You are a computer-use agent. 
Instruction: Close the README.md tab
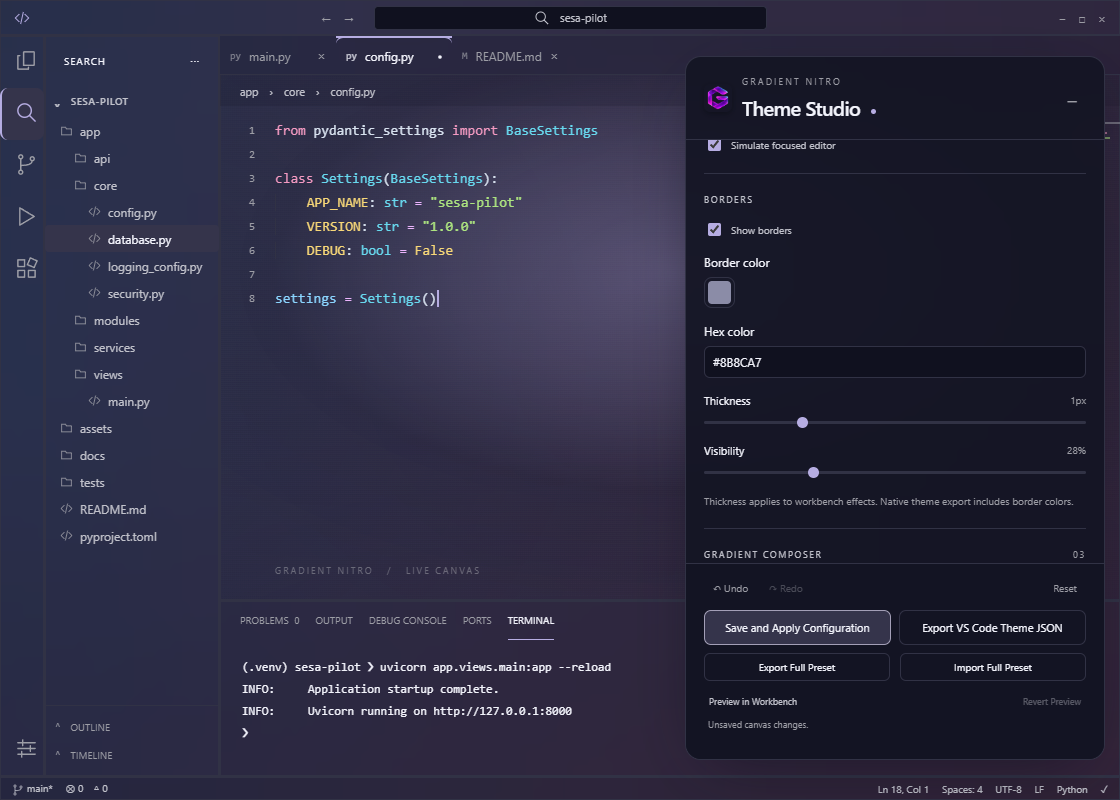[554, 56]
